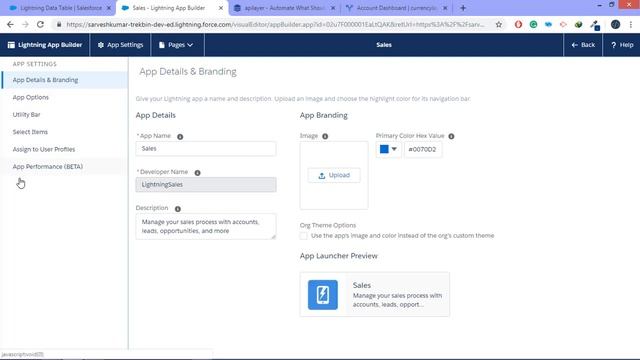640x360 pixels.
Task: Close the Sales Lightning App Builder tab
Action: click(x=221, y=8)
